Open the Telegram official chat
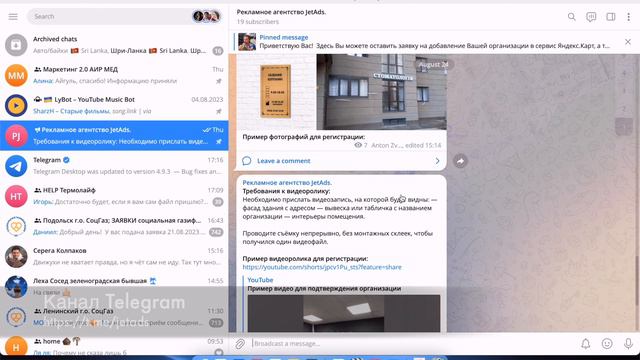640x360 pixels. coord(114,166)
